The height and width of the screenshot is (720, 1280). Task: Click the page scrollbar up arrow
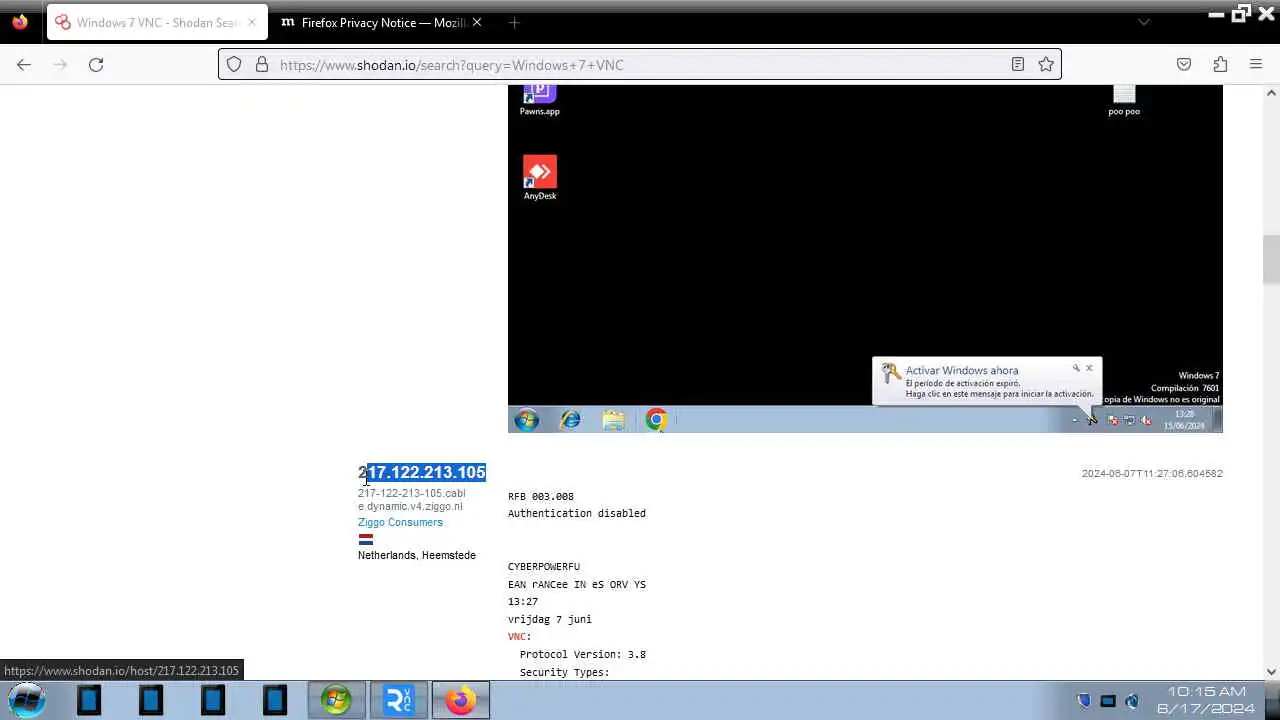point(1271,92)
